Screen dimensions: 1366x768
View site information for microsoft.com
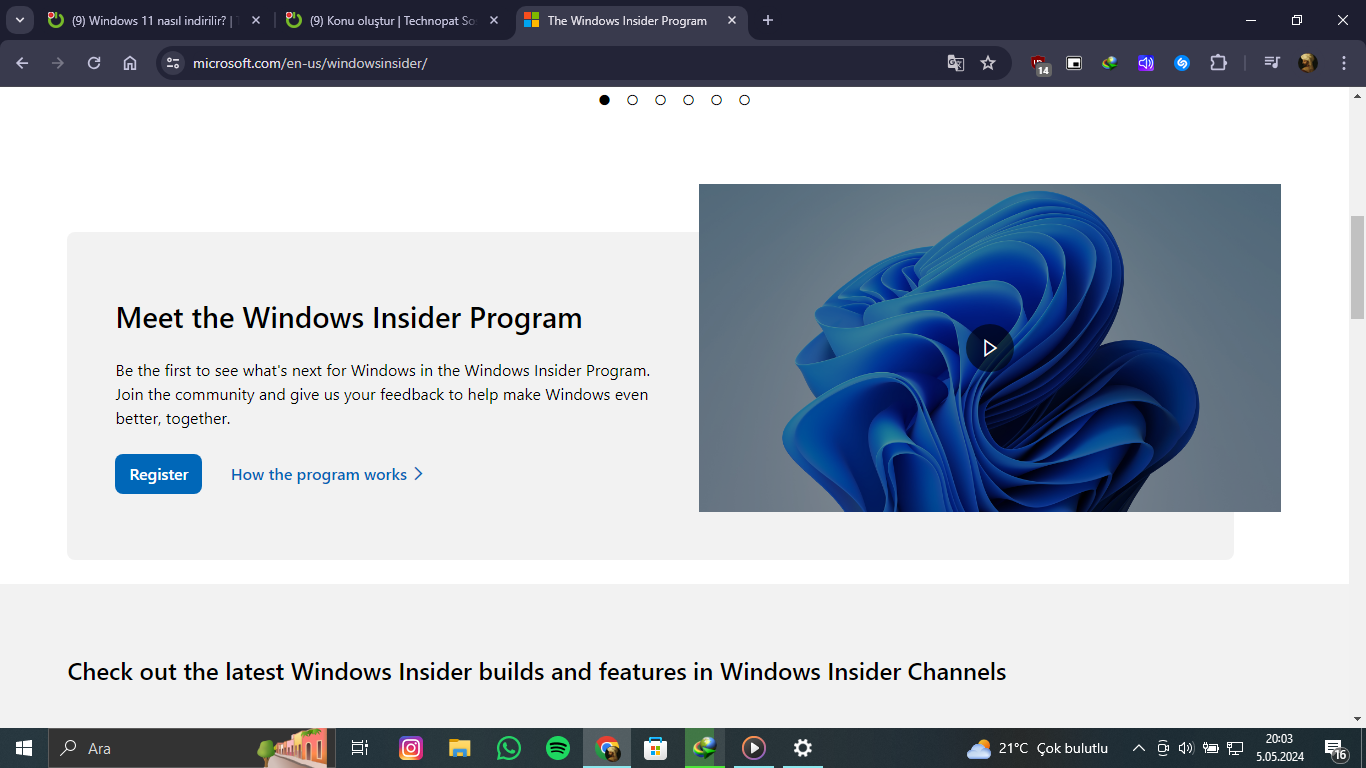coord(173,63)
